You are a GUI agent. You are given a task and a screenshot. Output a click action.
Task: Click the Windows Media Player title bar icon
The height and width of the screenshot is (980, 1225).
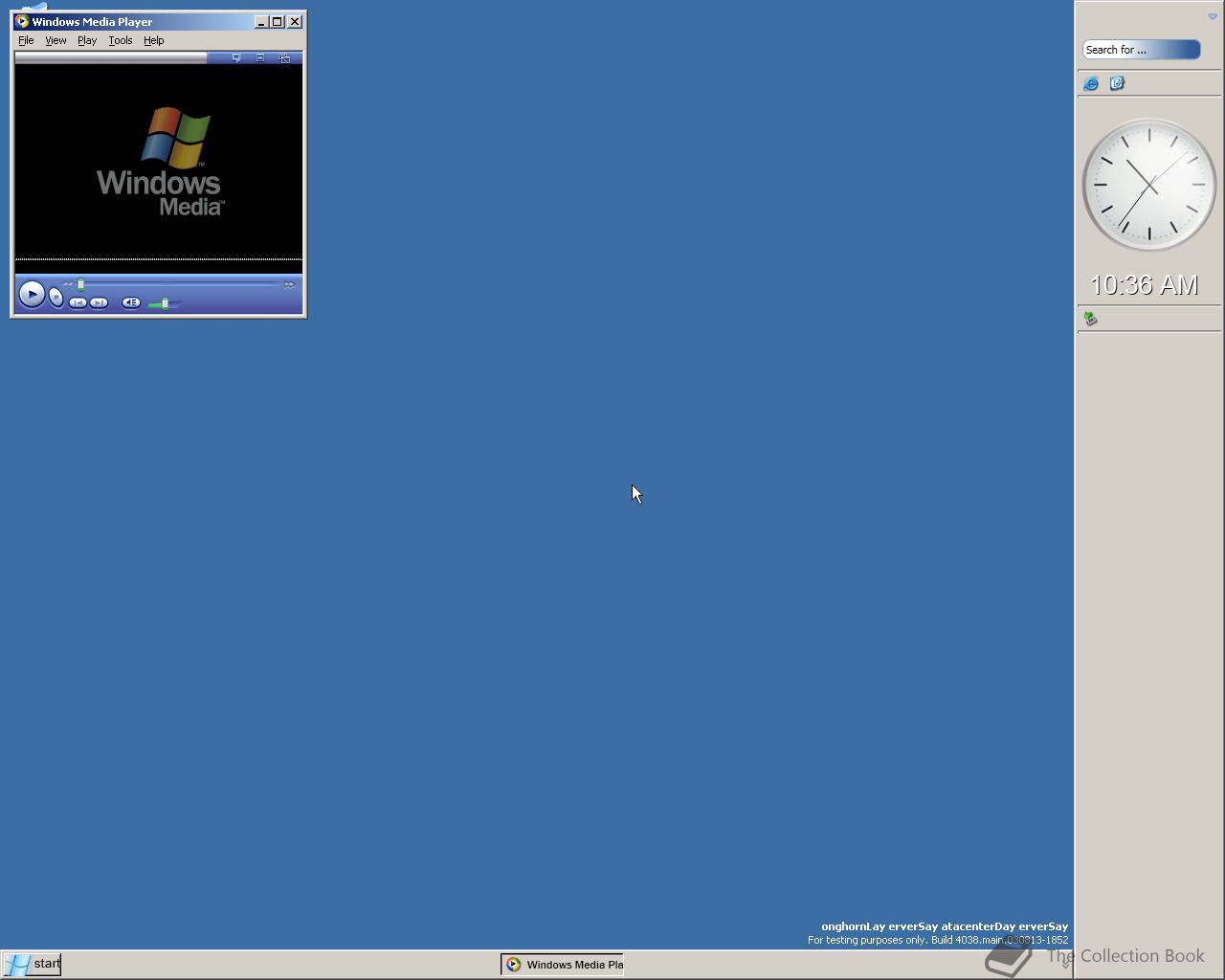pyautogui.click(x=22, y=21)
